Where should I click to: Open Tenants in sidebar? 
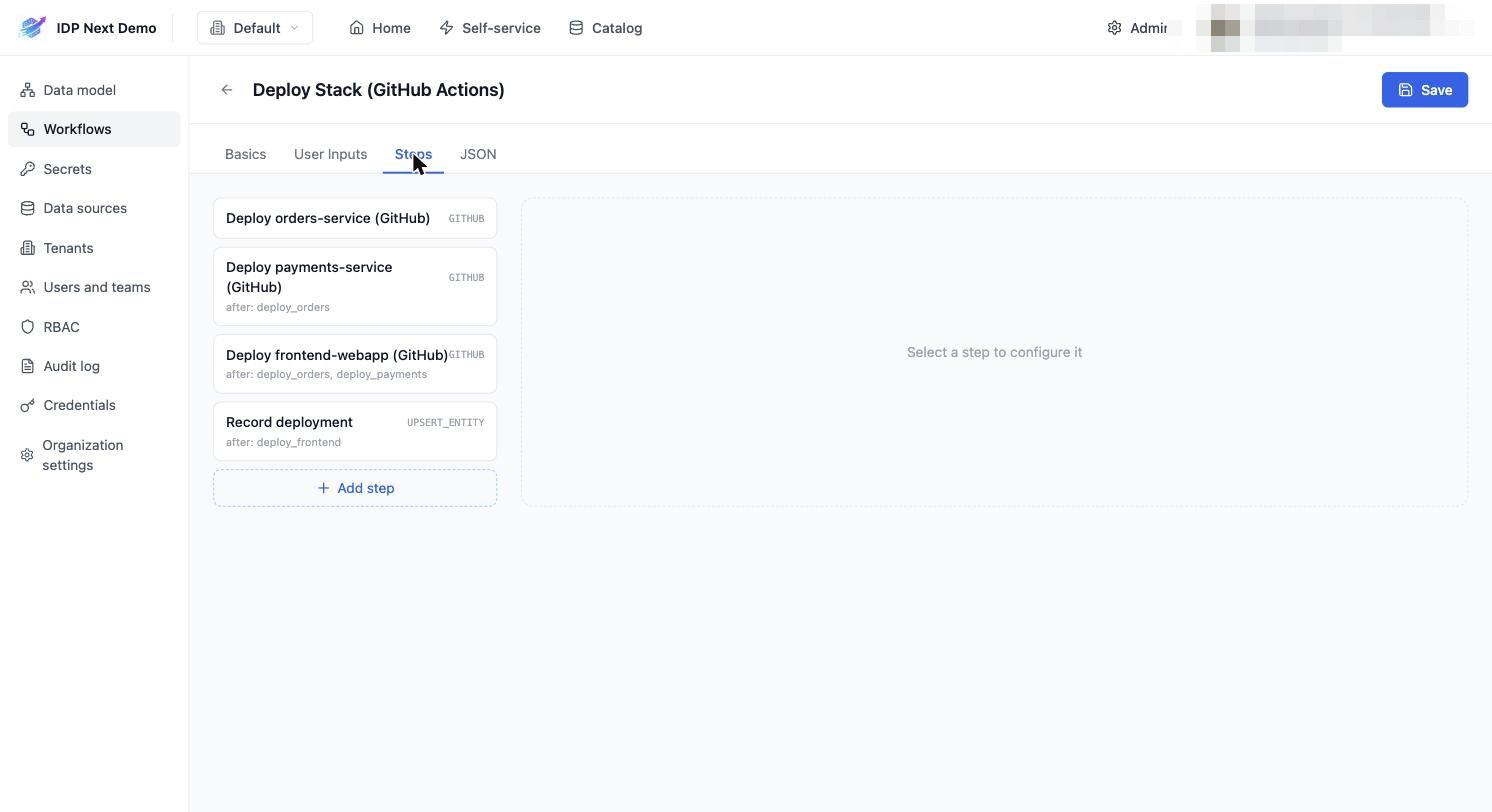point(94,248)
